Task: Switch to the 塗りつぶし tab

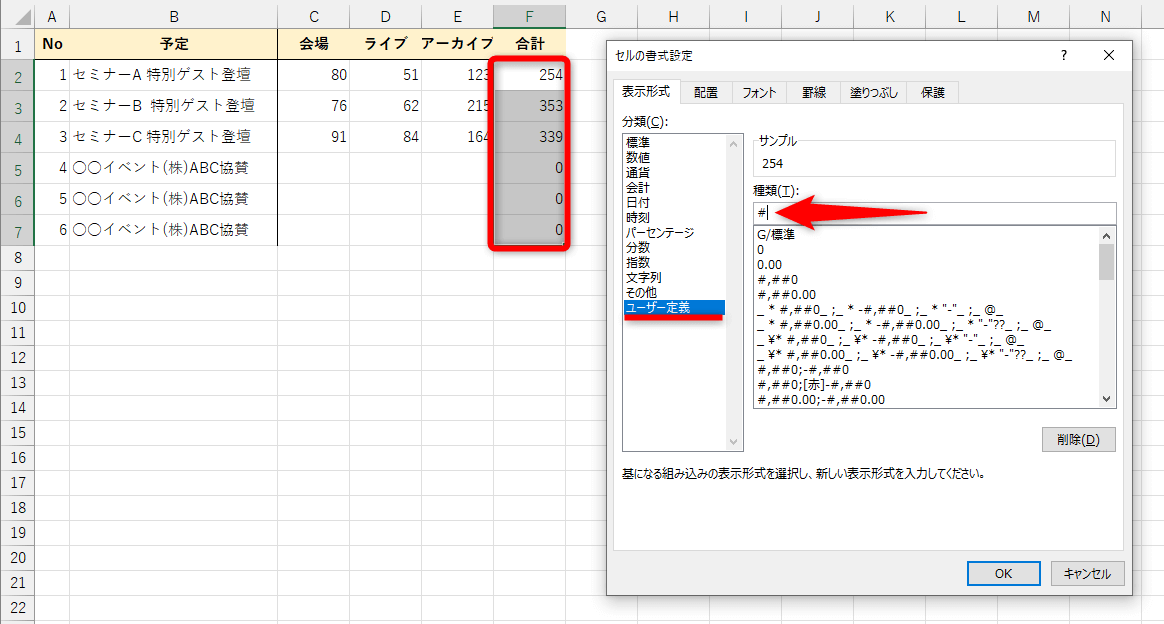Action: pos(875,91)
